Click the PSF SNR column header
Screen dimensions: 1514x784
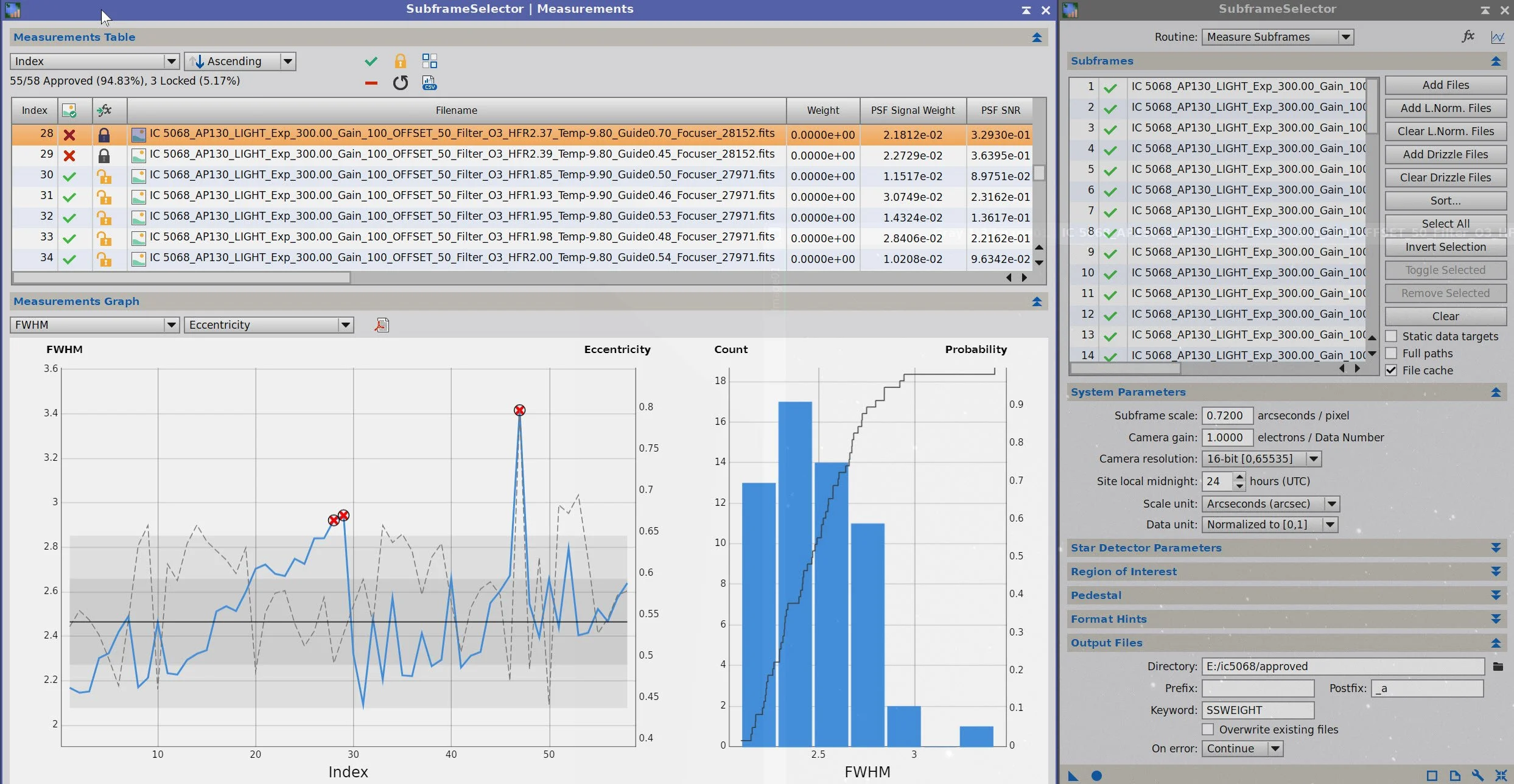pyautogui.click(x=1000, y=110)
